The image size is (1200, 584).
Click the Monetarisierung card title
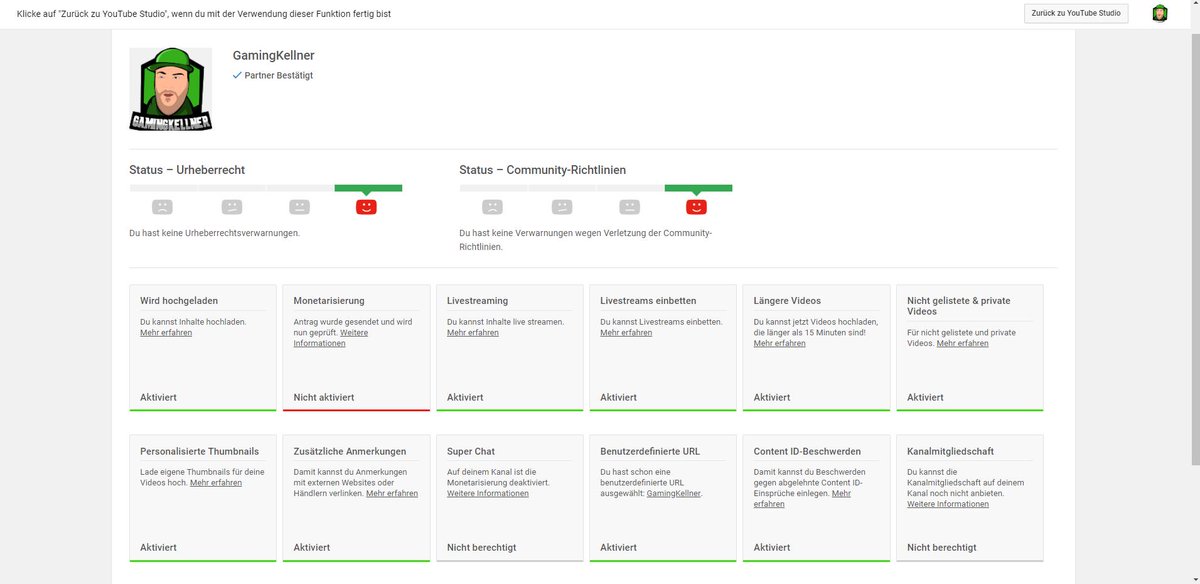(x=329, y=300)
